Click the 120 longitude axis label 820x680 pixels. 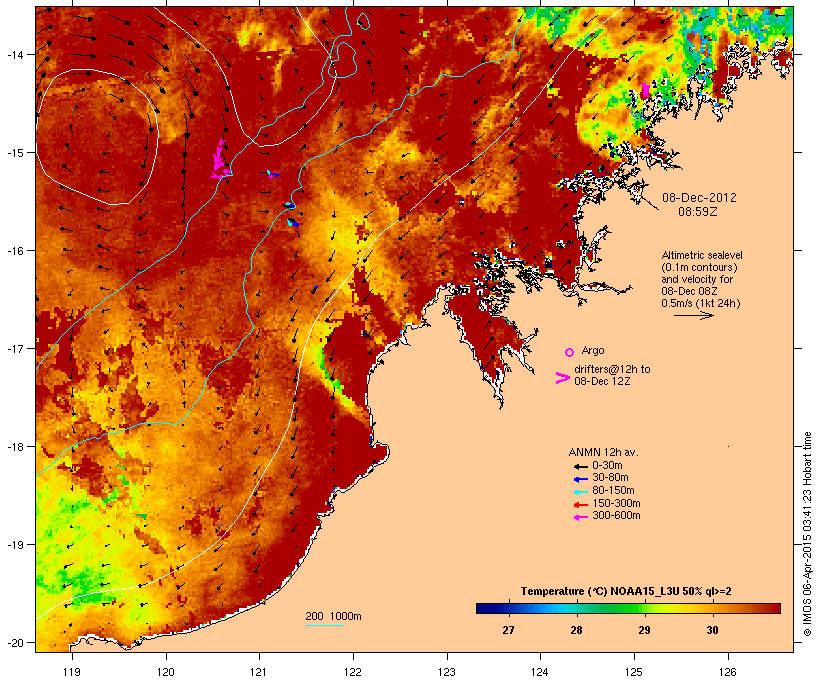166,672
